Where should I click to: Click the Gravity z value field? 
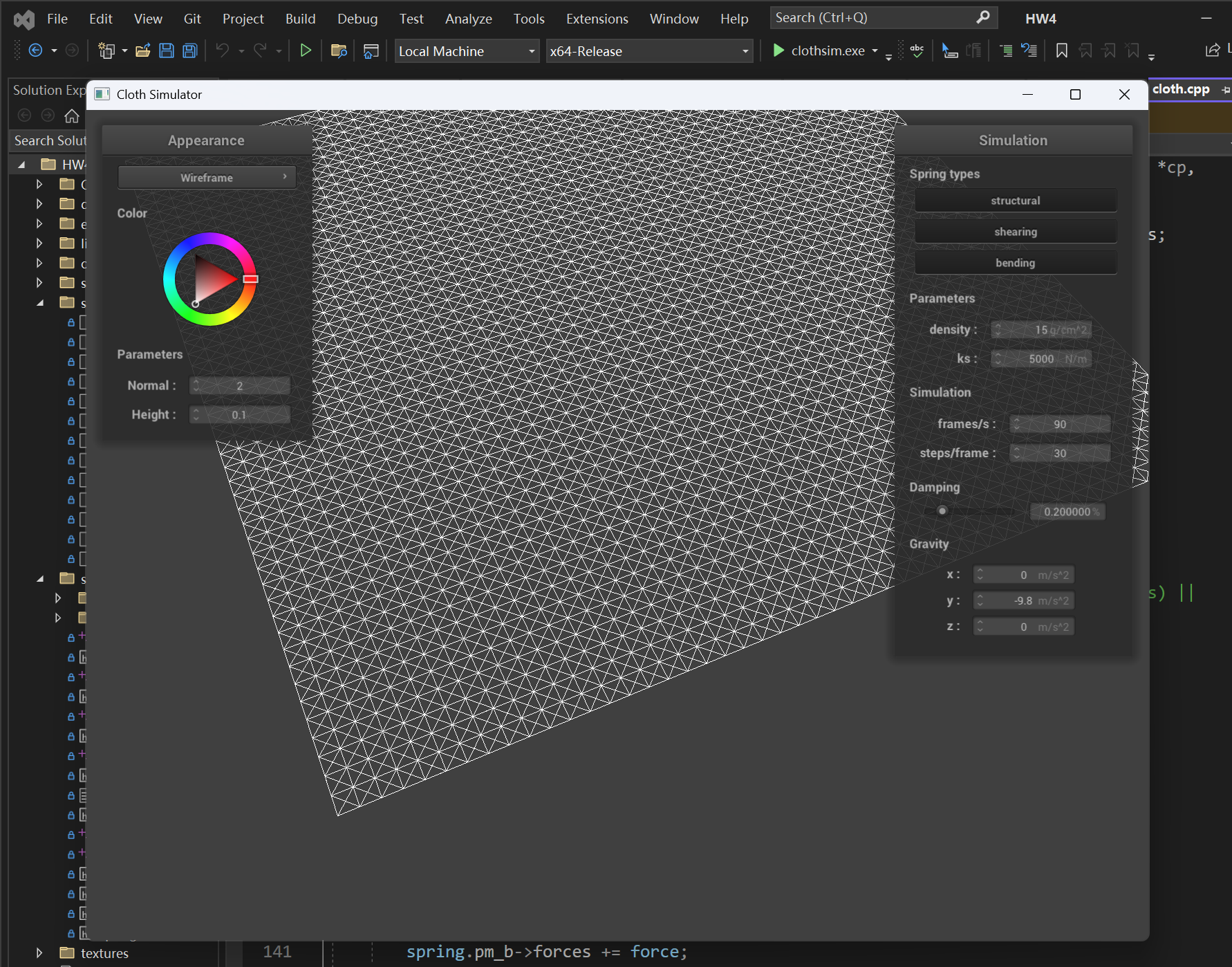[1024, 627]
